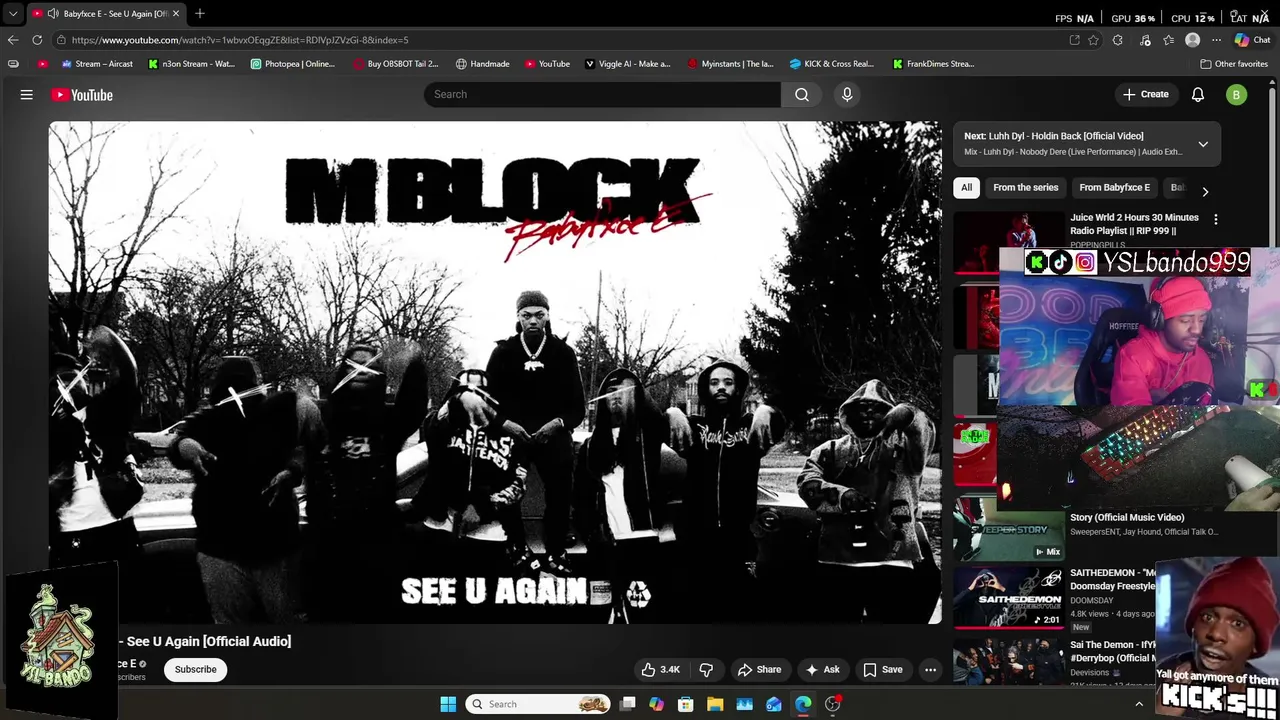1280x720 pixels.
Task: Open Photopea Online bookmark
Action: point(293,64)
